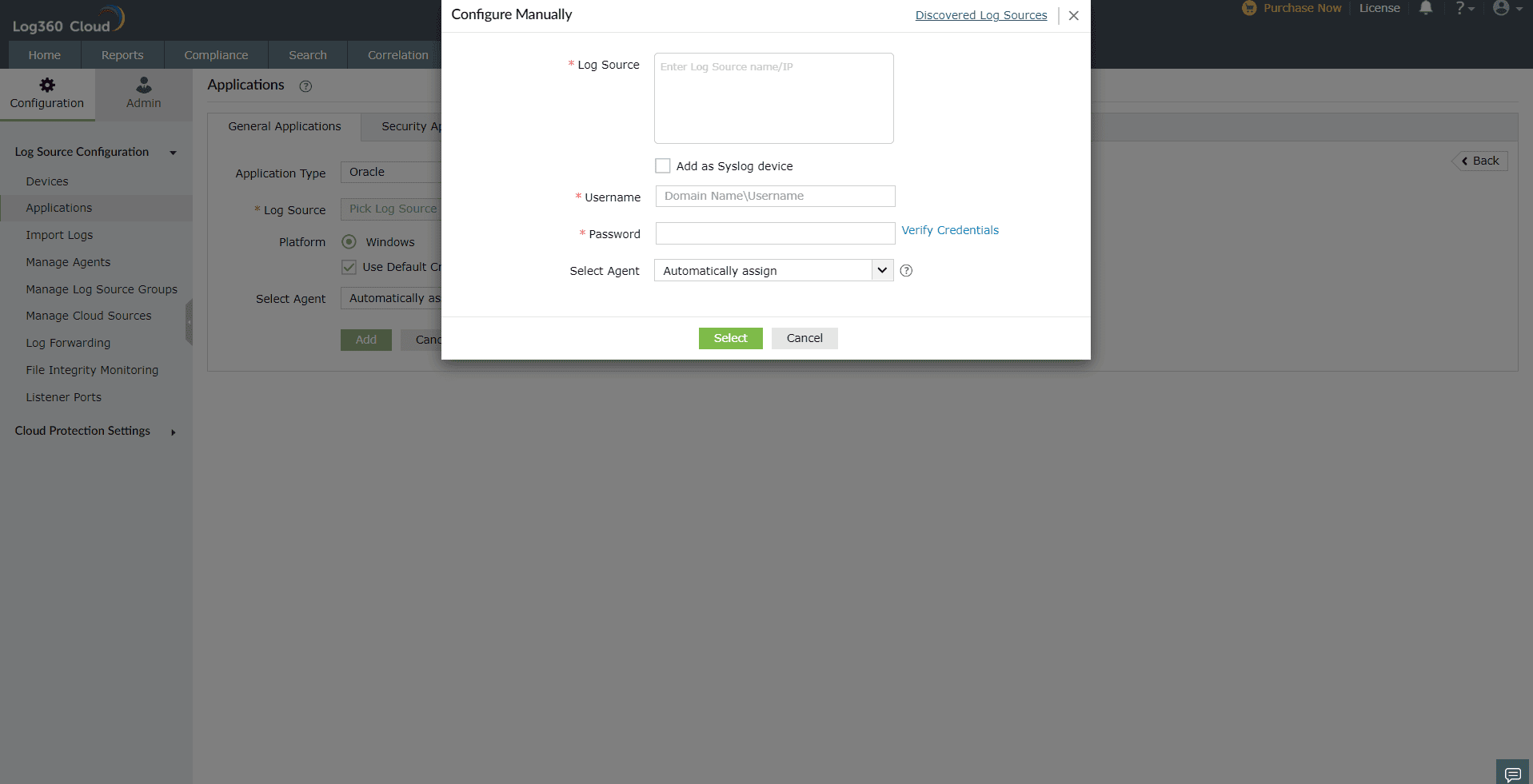Toggle the Use Default Credentials checkbox
The height and width of the screenshot is (784, 1533).
pyautogui.click(x=349, y=267)
